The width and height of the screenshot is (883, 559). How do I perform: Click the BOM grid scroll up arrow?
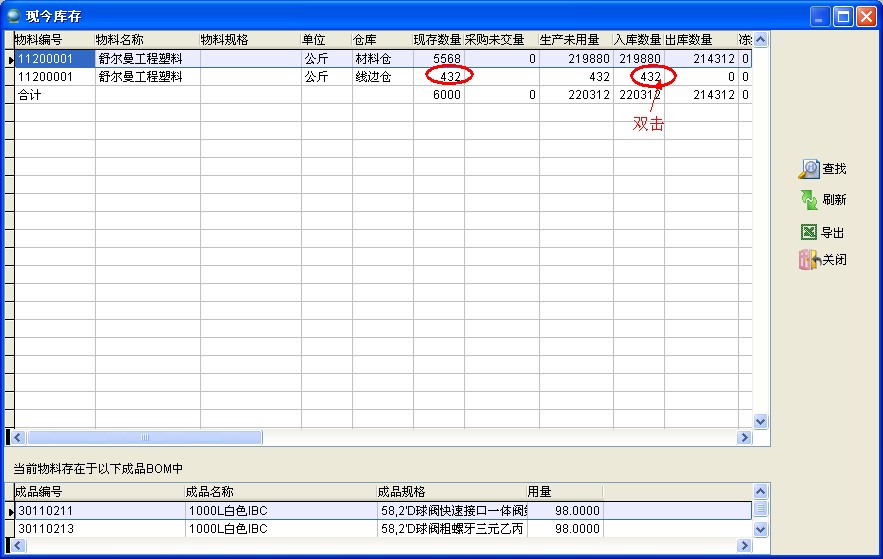[760, 491]
